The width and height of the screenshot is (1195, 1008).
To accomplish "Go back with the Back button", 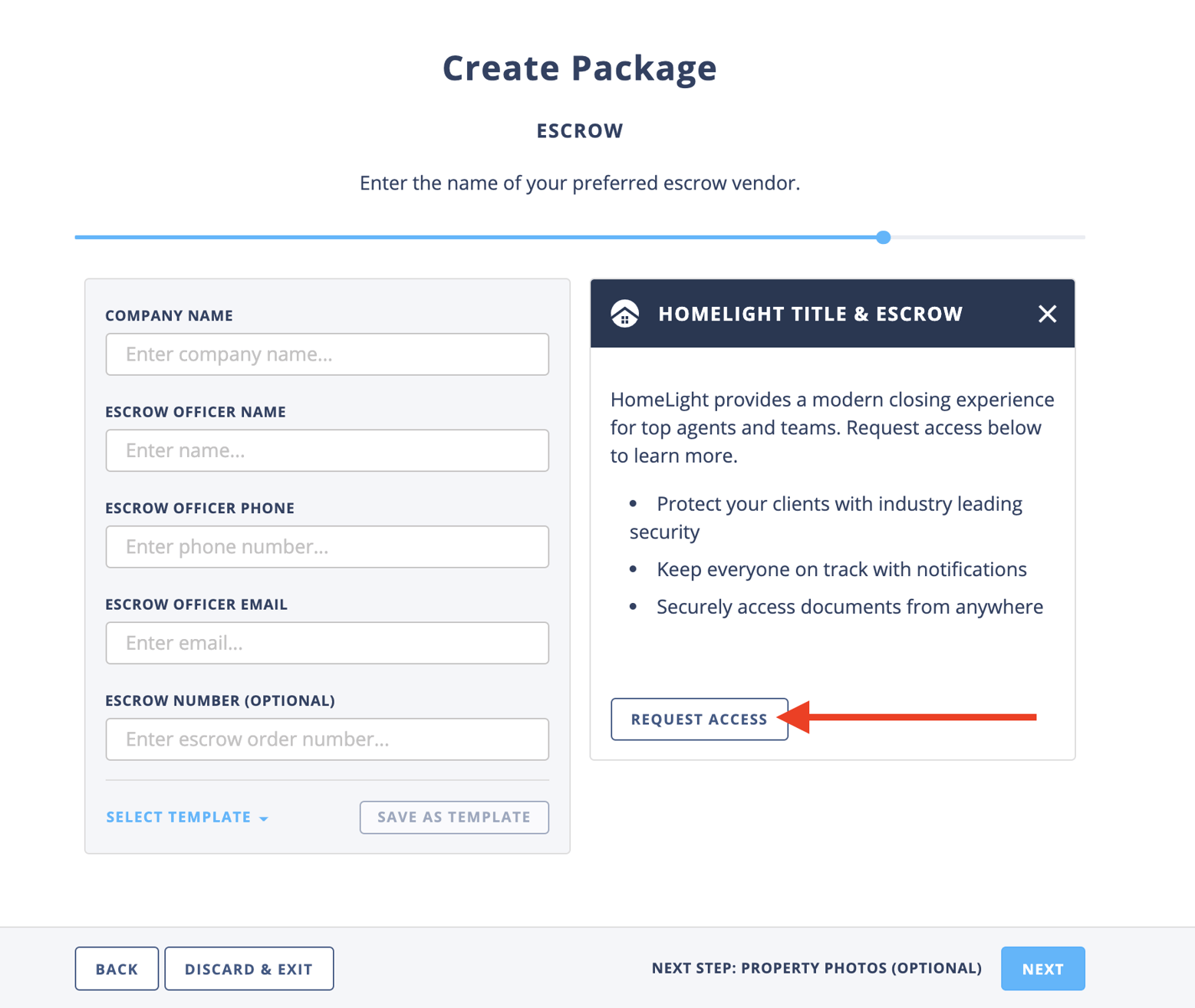I will [x=117, y=968].
